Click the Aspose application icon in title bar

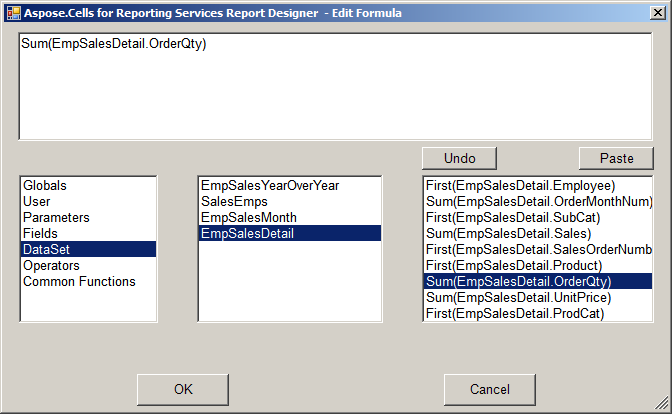tap(13, 13)
